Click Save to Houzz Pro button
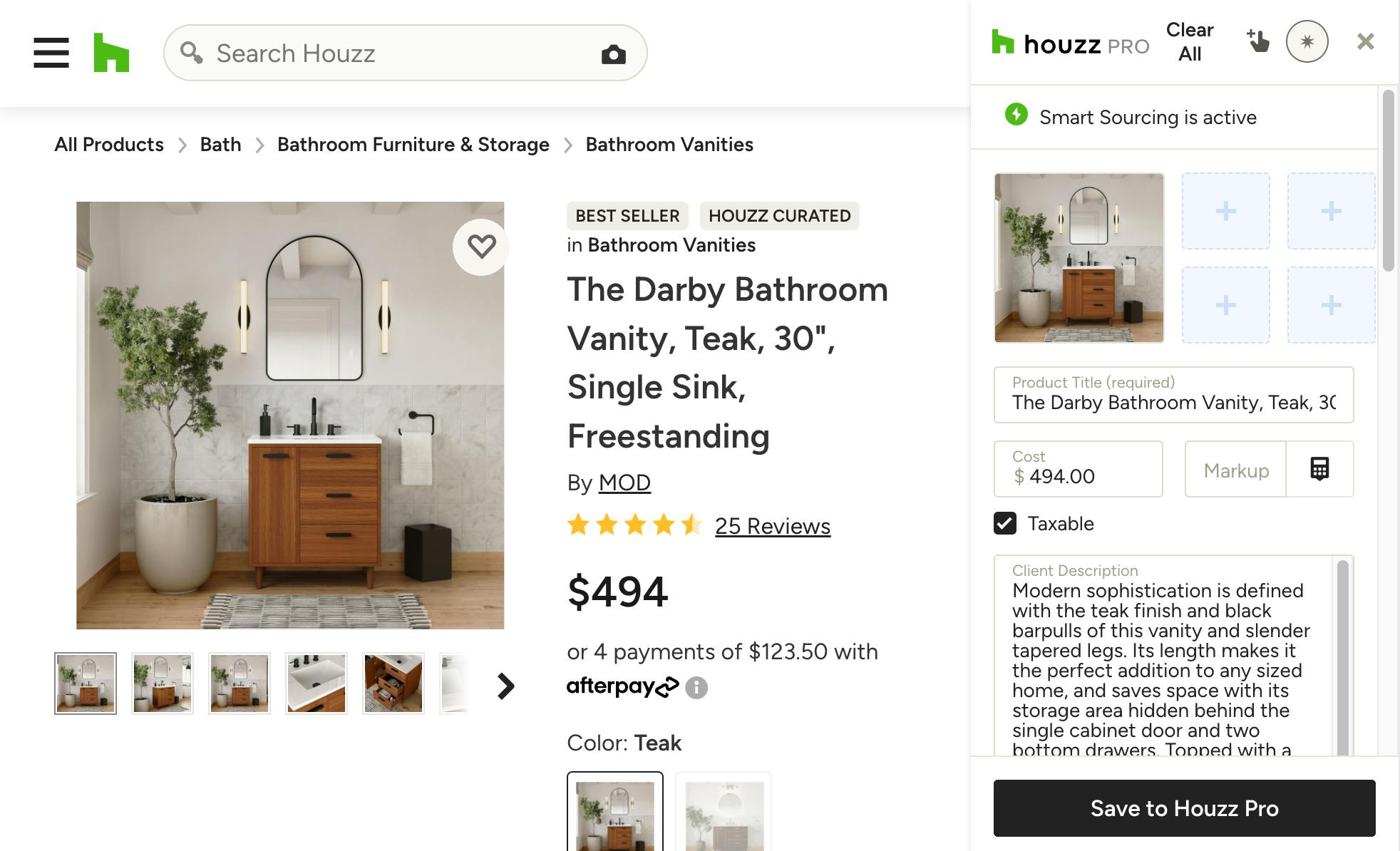 pos(1184,808)
